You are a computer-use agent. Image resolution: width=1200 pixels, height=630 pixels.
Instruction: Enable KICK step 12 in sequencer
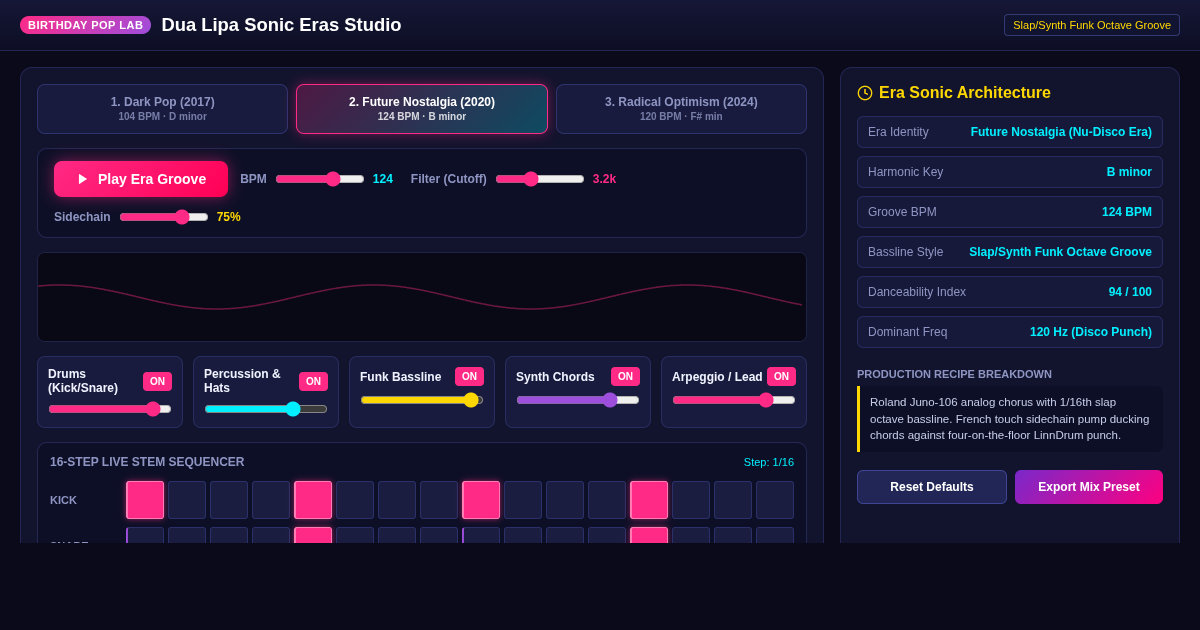[607, 500]
